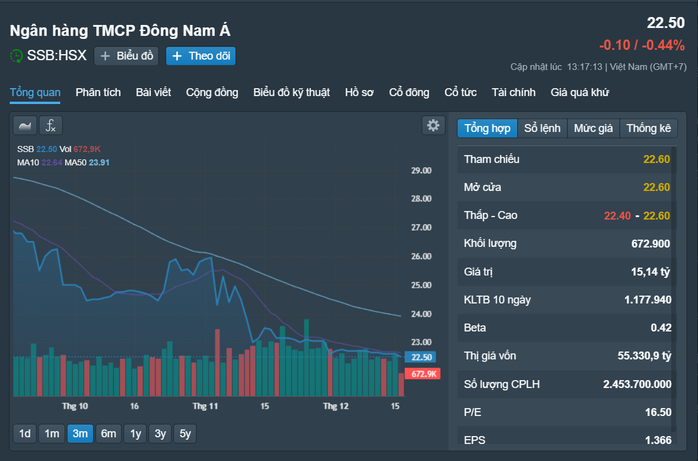The image size is (698, 461).
Task: Click the Tham chiếu value 22.60
Action: pos(656,159)
